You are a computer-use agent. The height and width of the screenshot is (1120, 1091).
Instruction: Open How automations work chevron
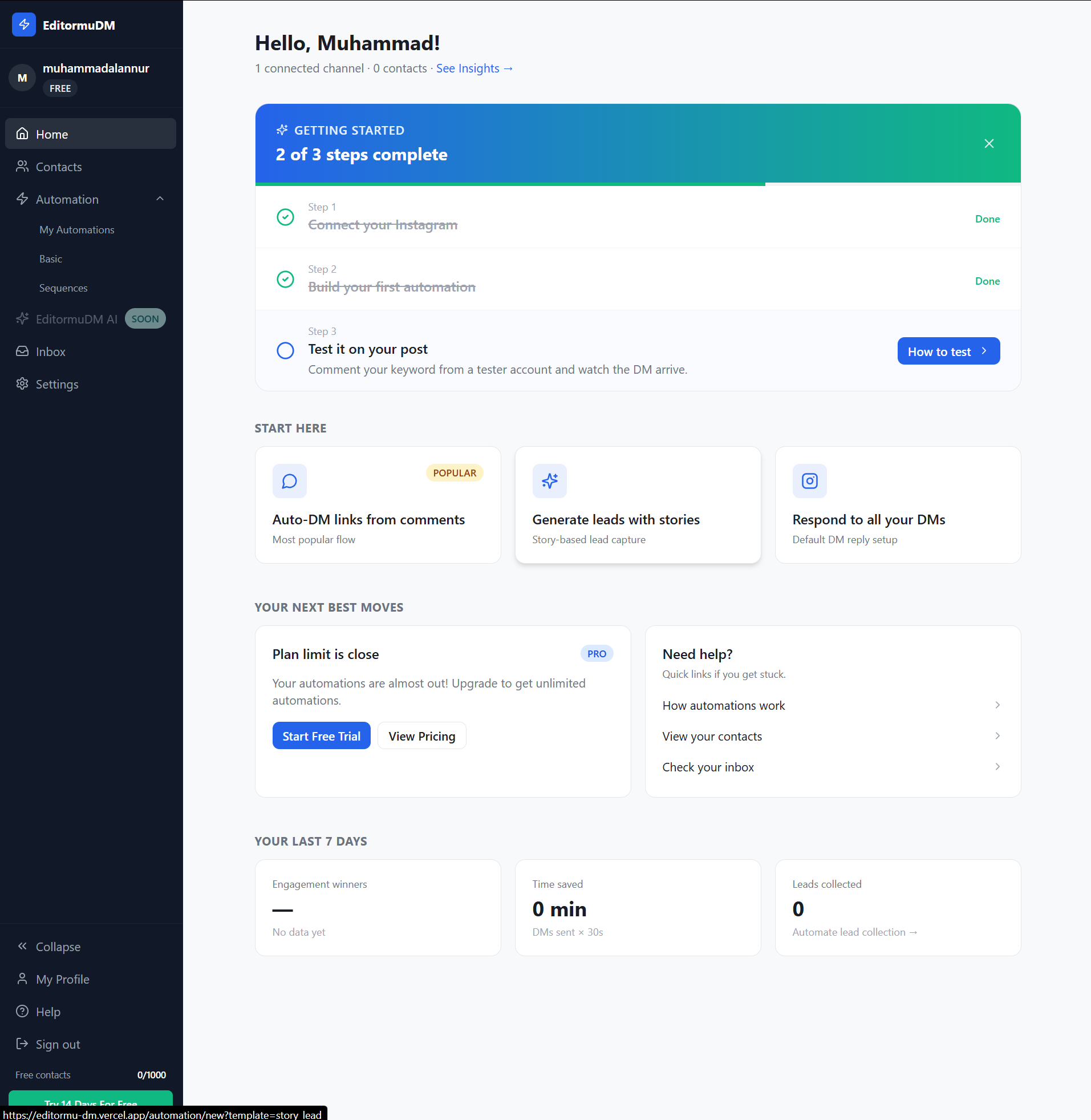coord(997,705)
